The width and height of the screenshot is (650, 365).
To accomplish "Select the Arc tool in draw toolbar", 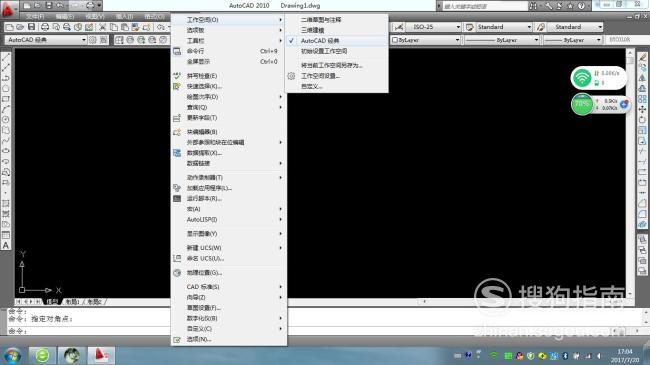I will click(x=6, y=109).
